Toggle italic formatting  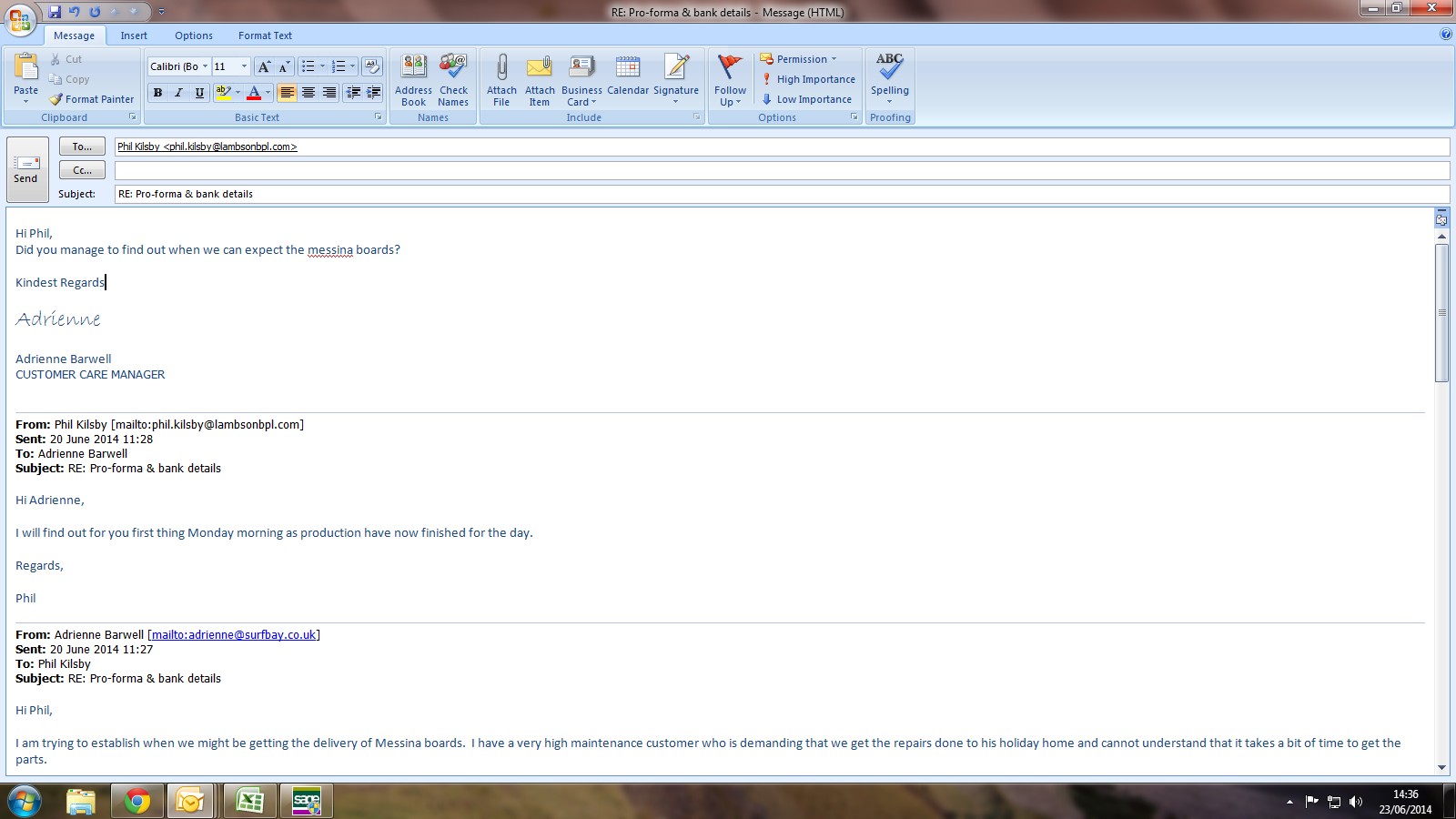[x=178, y=92]
